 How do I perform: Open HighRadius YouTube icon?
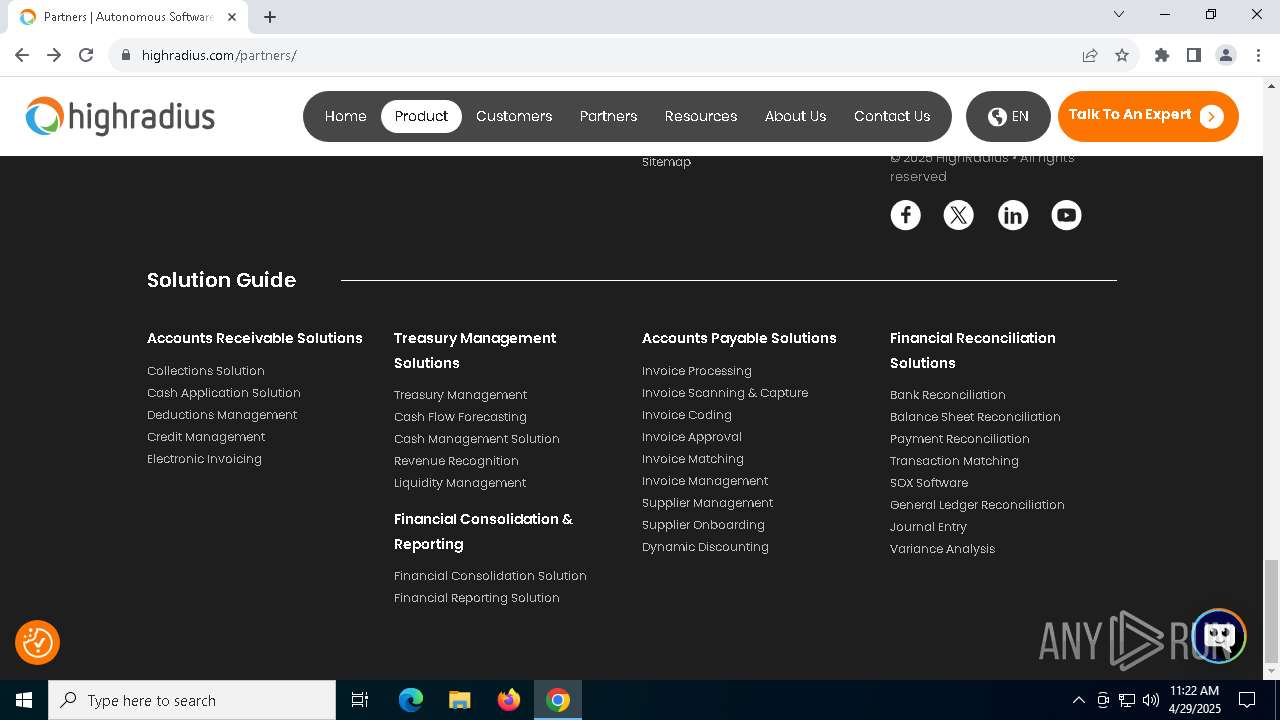pos(1066,215)
